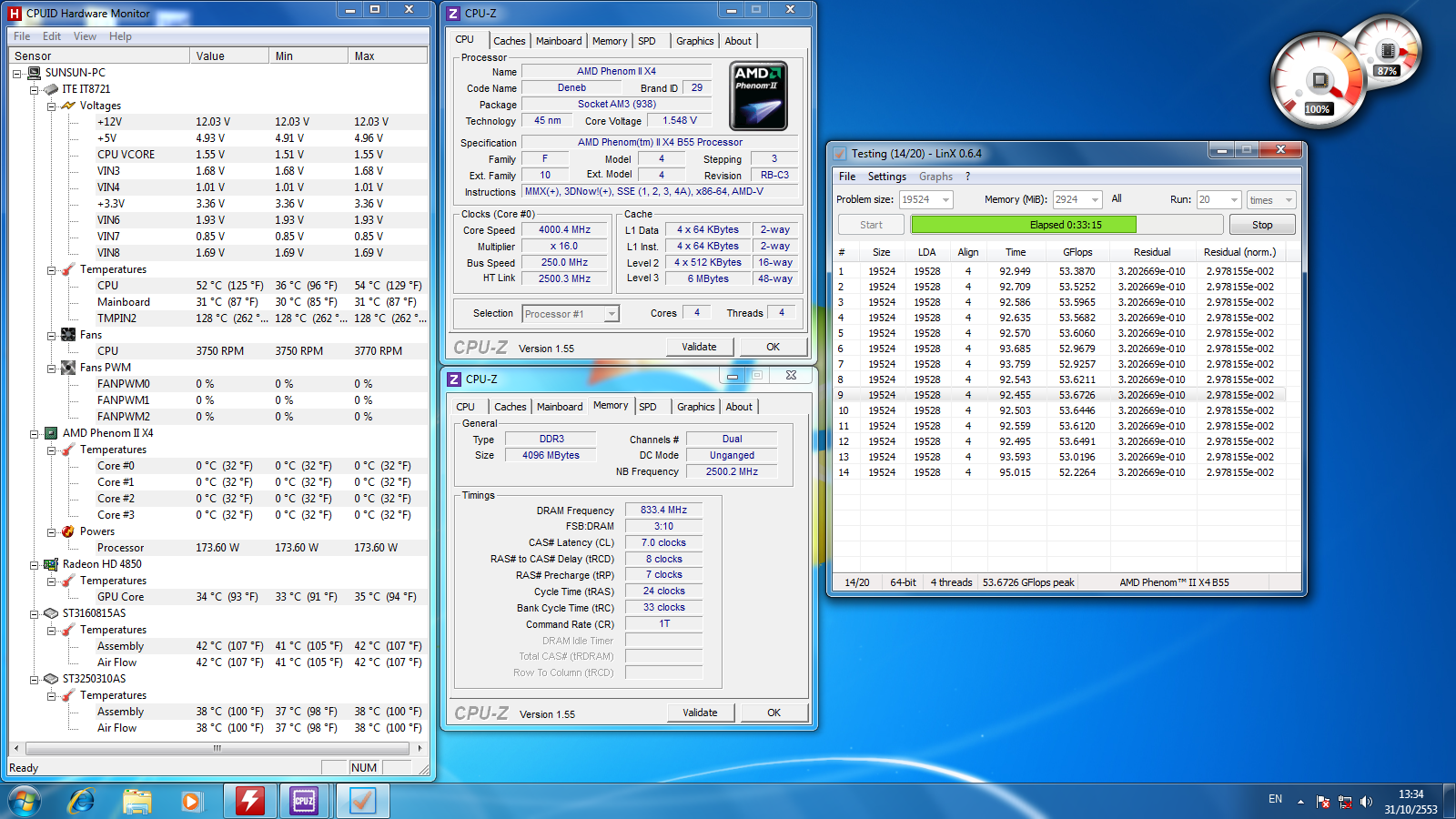Open the Settings menu in LinX
1456x819 pixels.
(886, 177)
